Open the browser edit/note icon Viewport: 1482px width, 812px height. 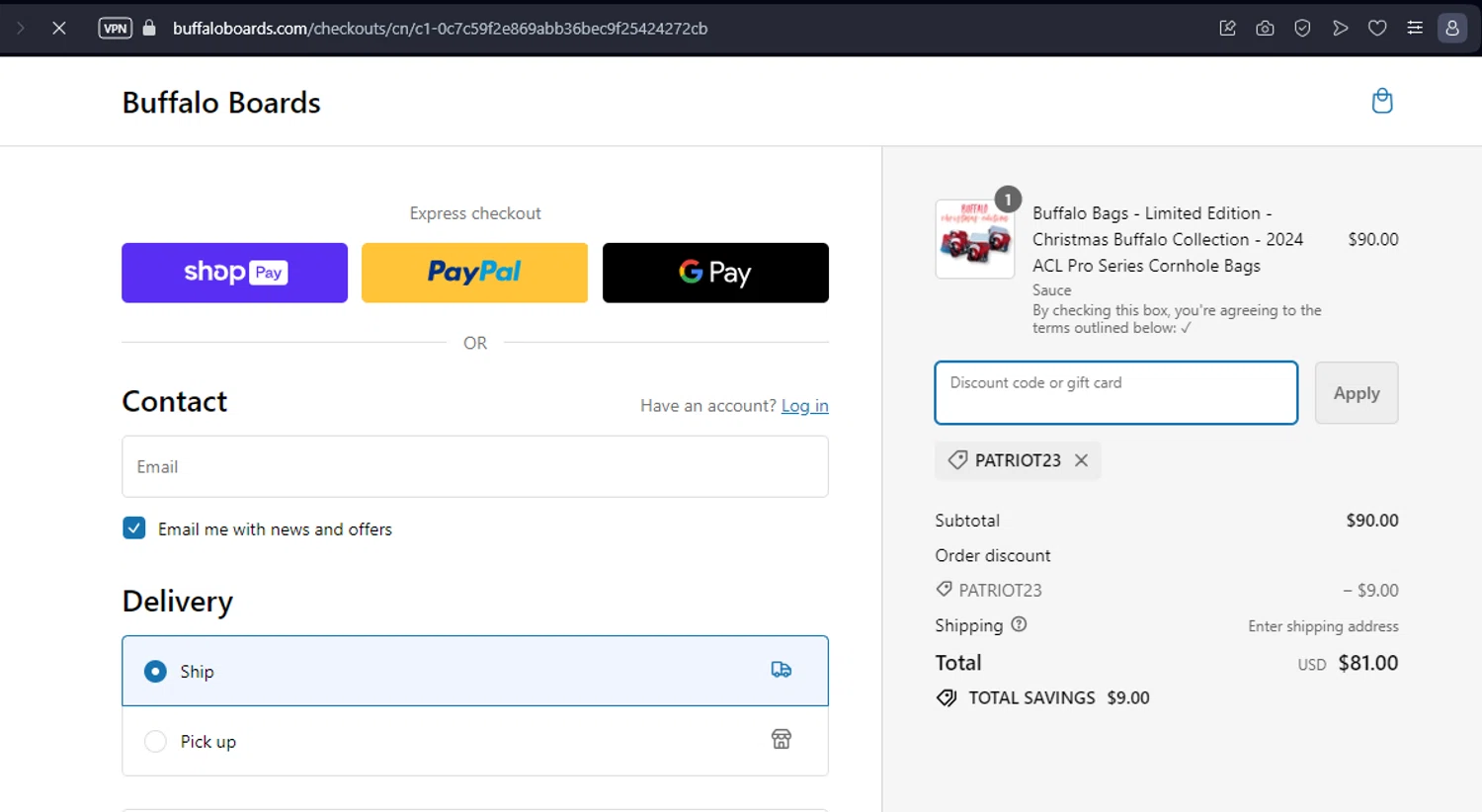click(x=1228, y=29)
